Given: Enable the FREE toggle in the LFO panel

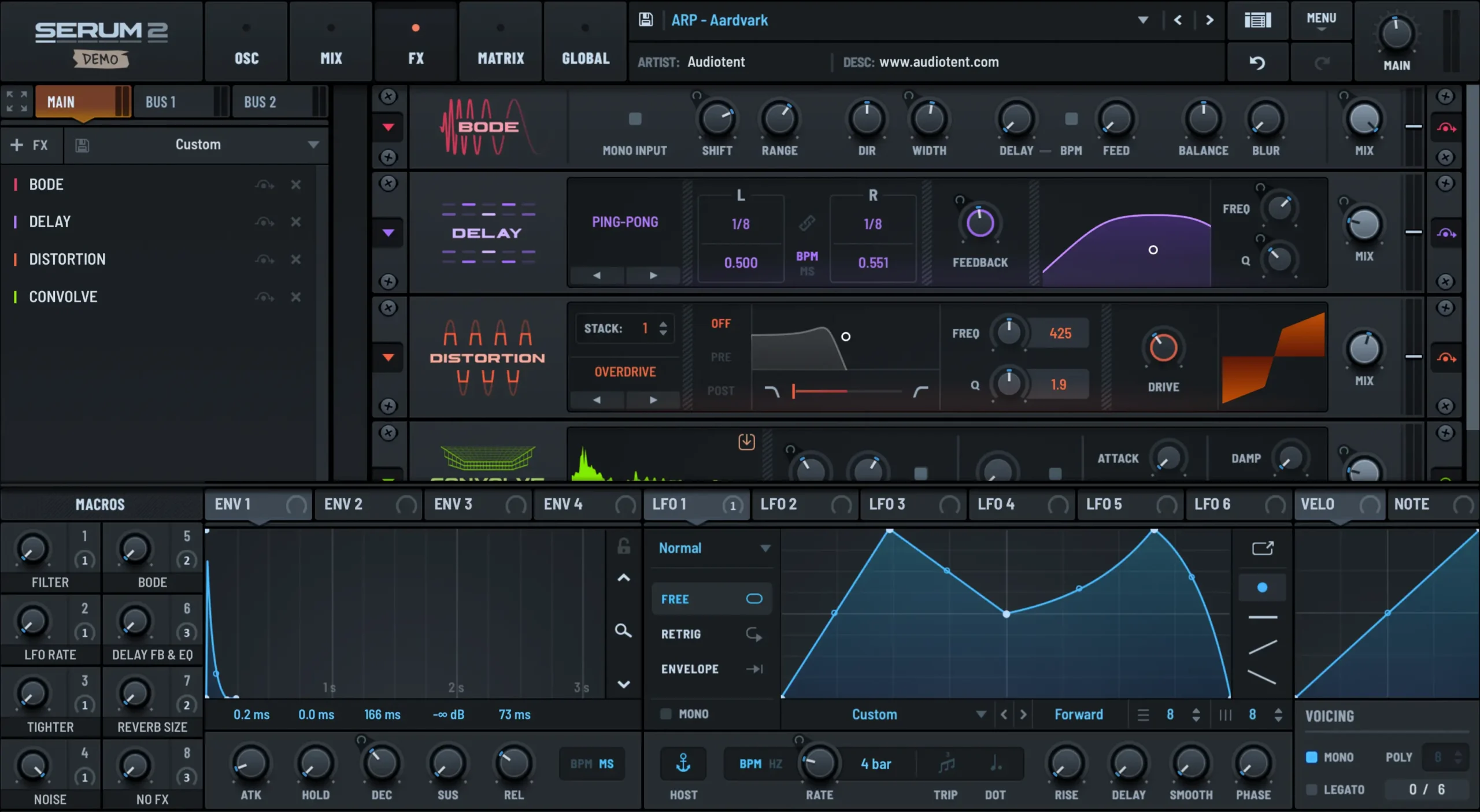Looking at the screenshot, I should 753,599.
